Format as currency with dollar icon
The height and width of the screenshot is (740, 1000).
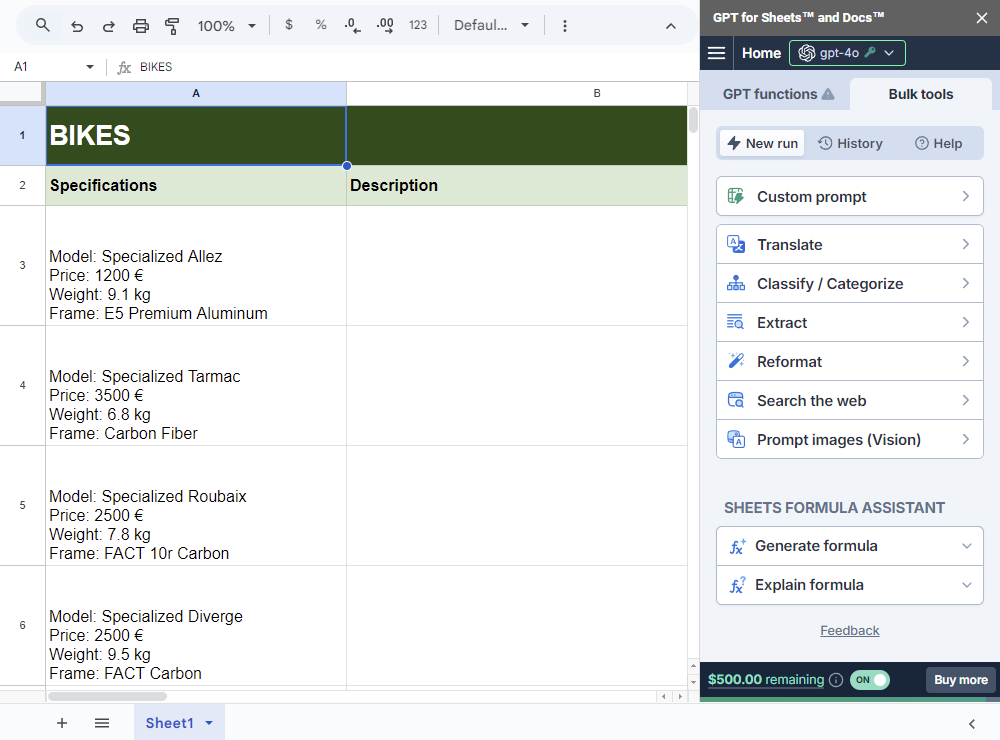coord(289,25)
